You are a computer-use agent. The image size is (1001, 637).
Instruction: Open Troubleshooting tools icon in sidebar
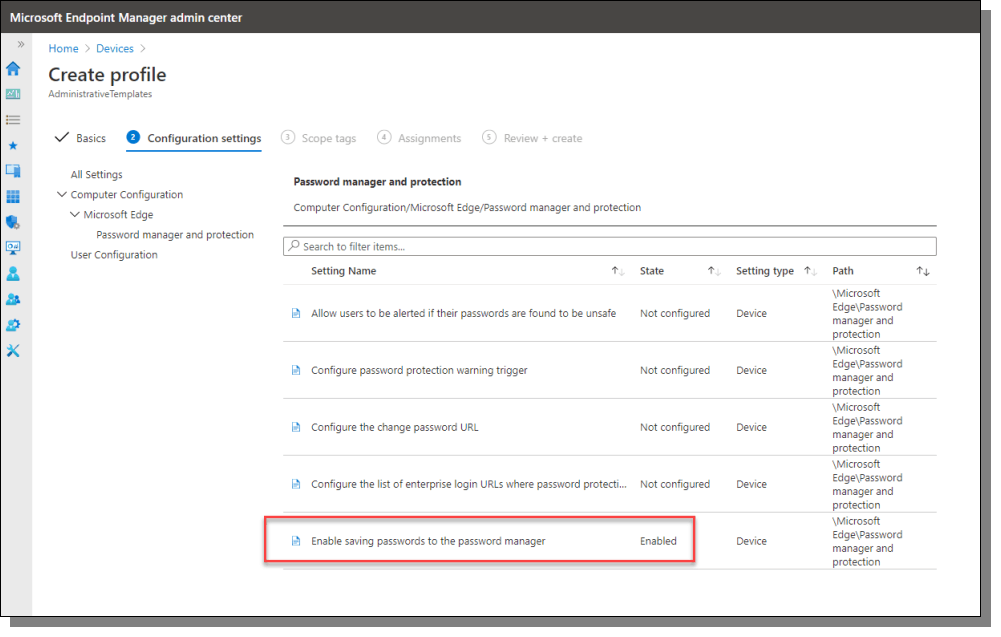pos(13,350)
